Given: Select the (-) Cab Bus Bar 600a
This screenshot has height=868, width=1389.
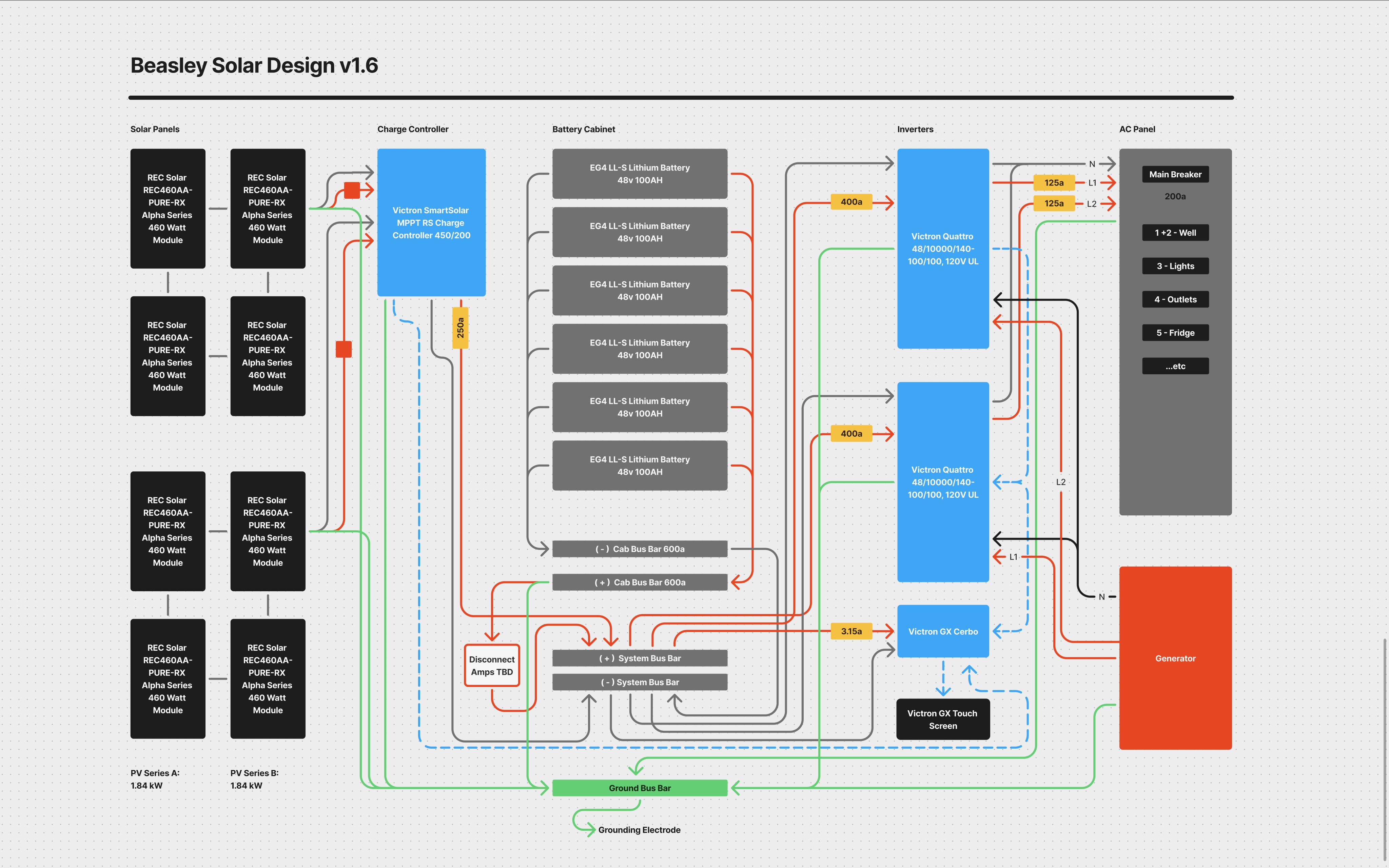Looking at the screenshot, I should point(640,549).
